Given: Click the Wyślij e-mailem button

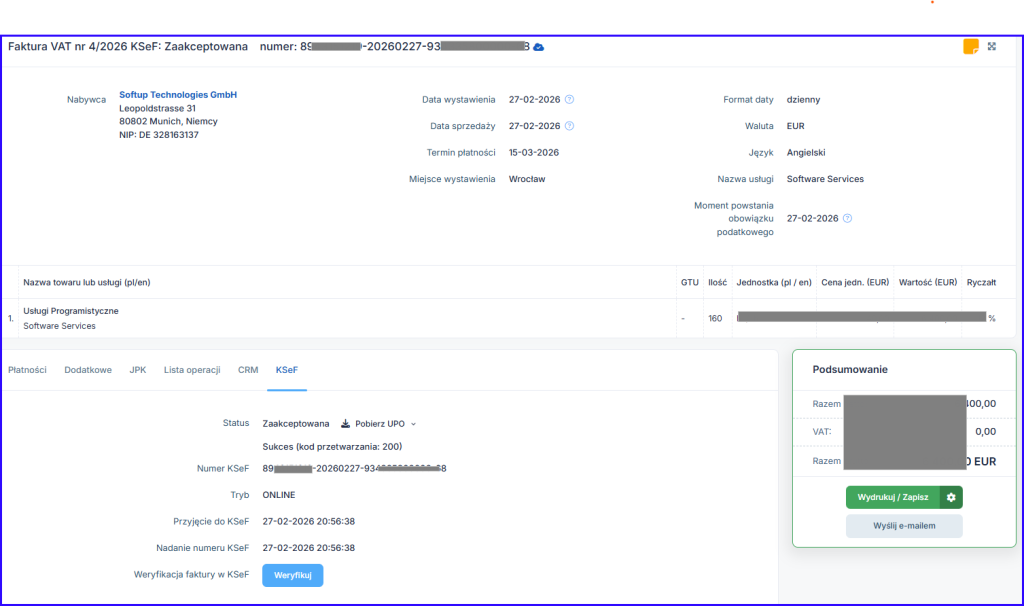Looking at the screenshot, I should tap(904, 526).
